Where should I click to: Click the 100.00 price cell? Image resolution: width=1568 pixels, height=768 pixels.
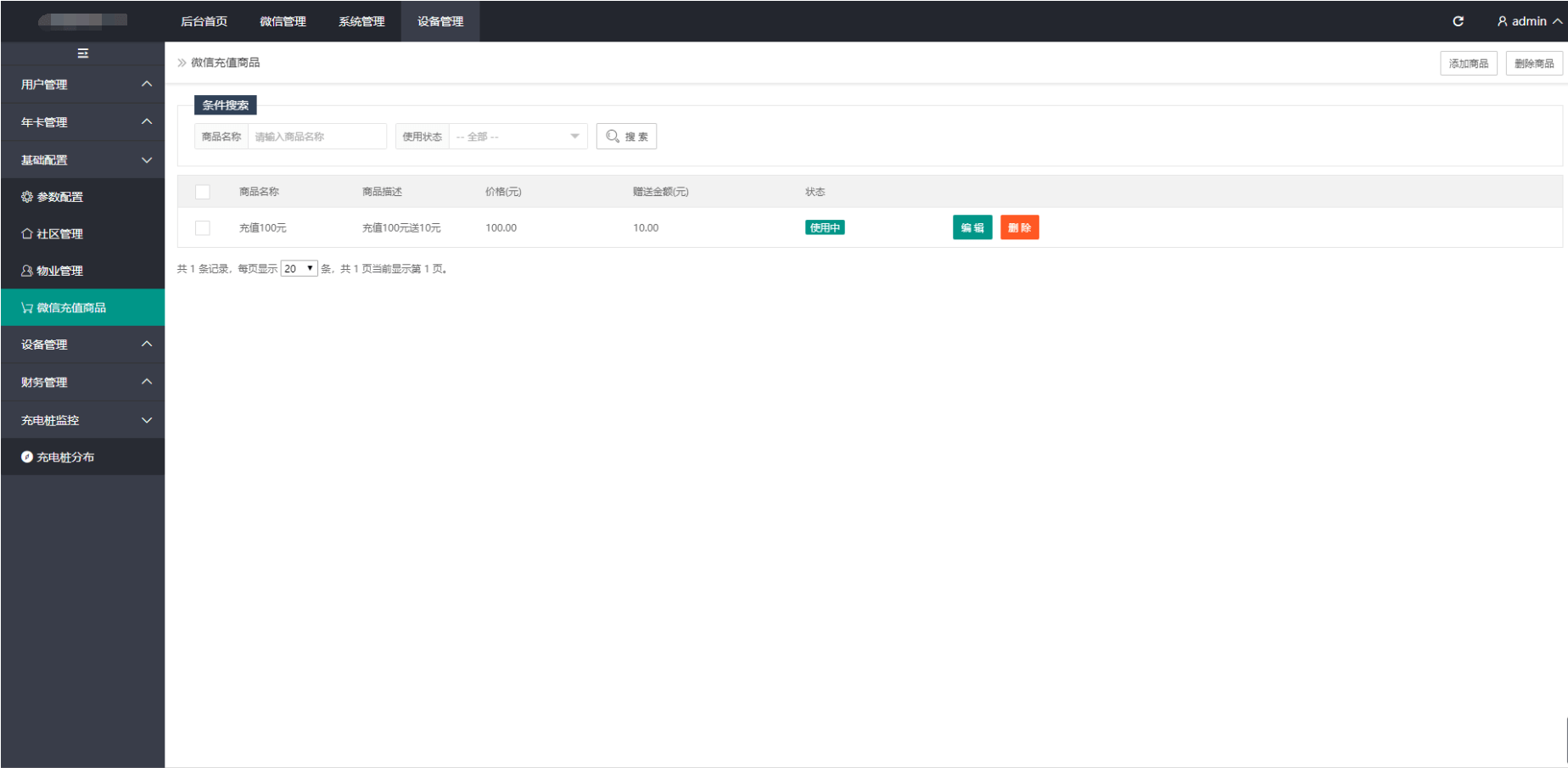click(501, 227)
